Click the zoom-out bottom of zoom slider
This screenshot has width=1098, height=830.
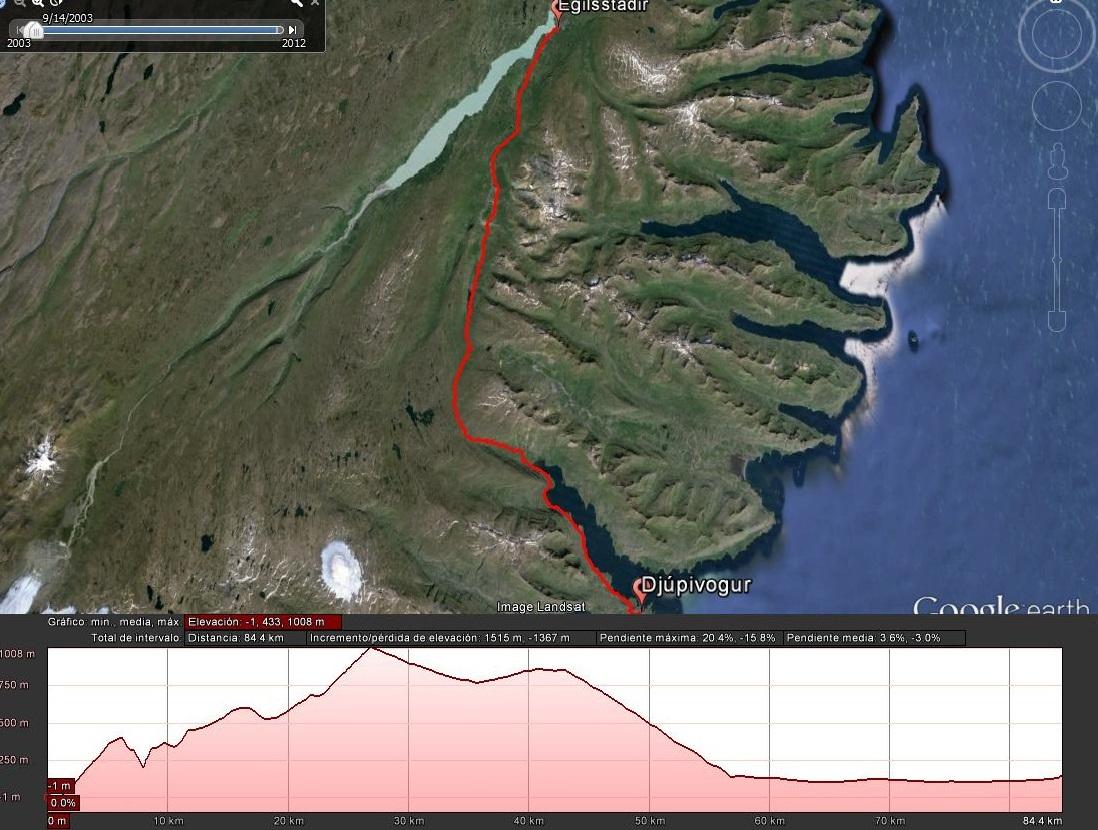point(1057,321)
